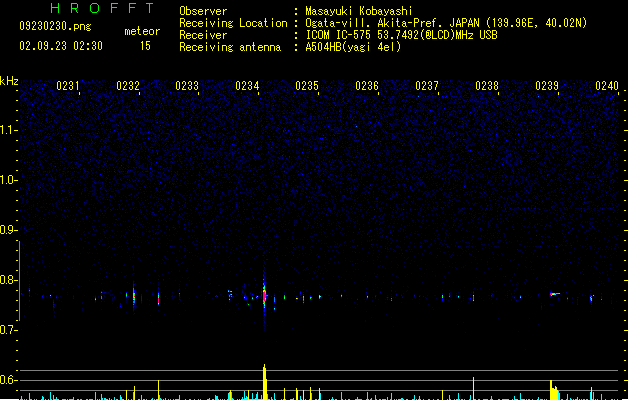Click the HROFFT title text
This screenshot has height=400, width=629.
pos(102,8)
